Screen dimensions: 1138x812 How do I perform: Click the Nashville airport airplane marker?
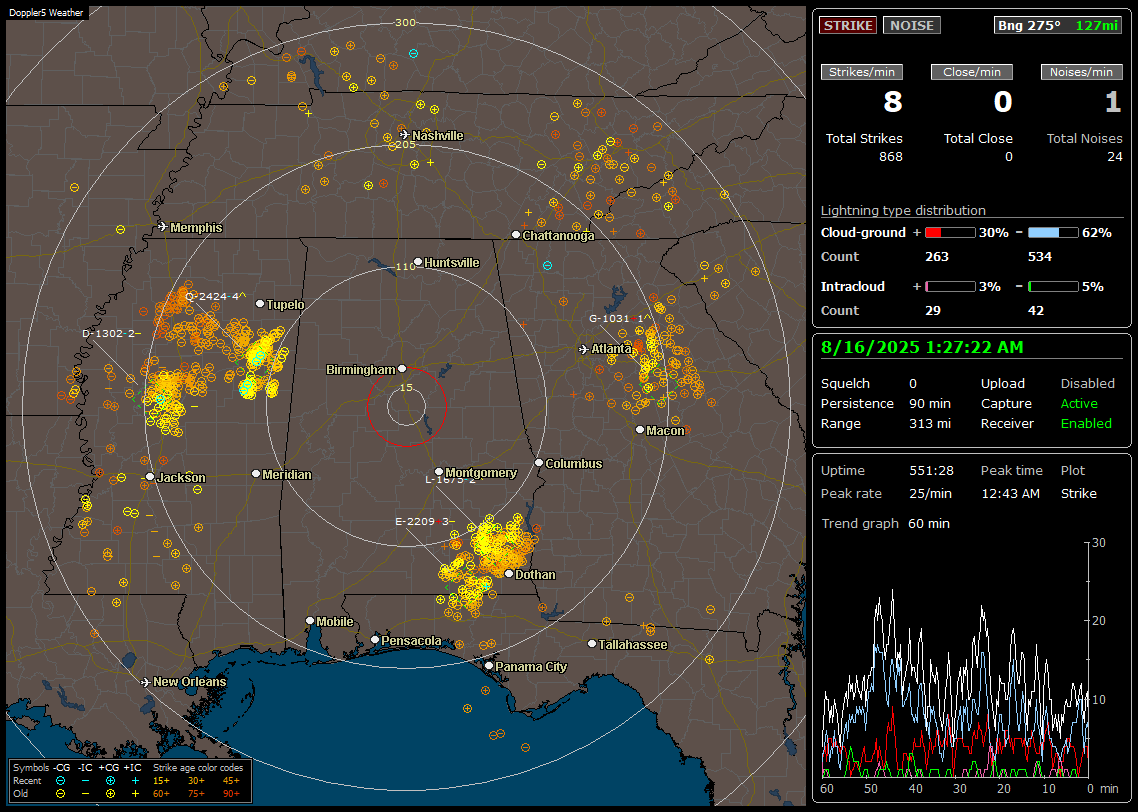pos(404,135)
